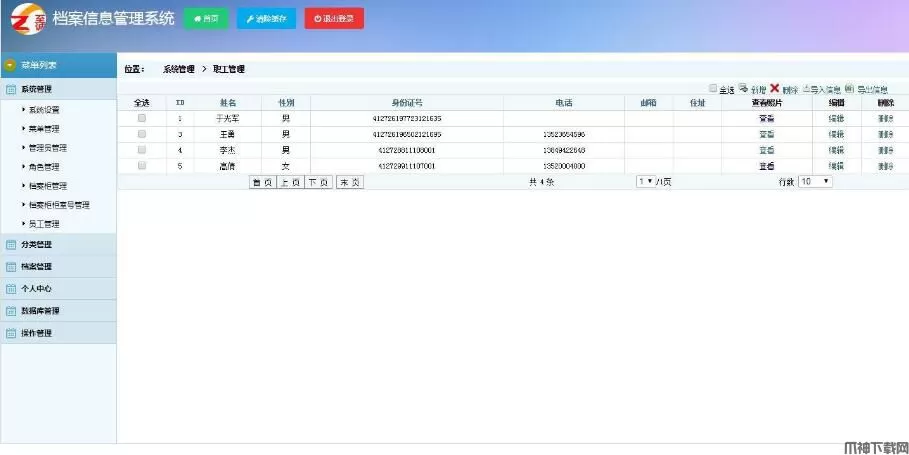Click the calendar icon beside 分类管理
Viewport: 909px width, 455px height.
coord(11,245)
